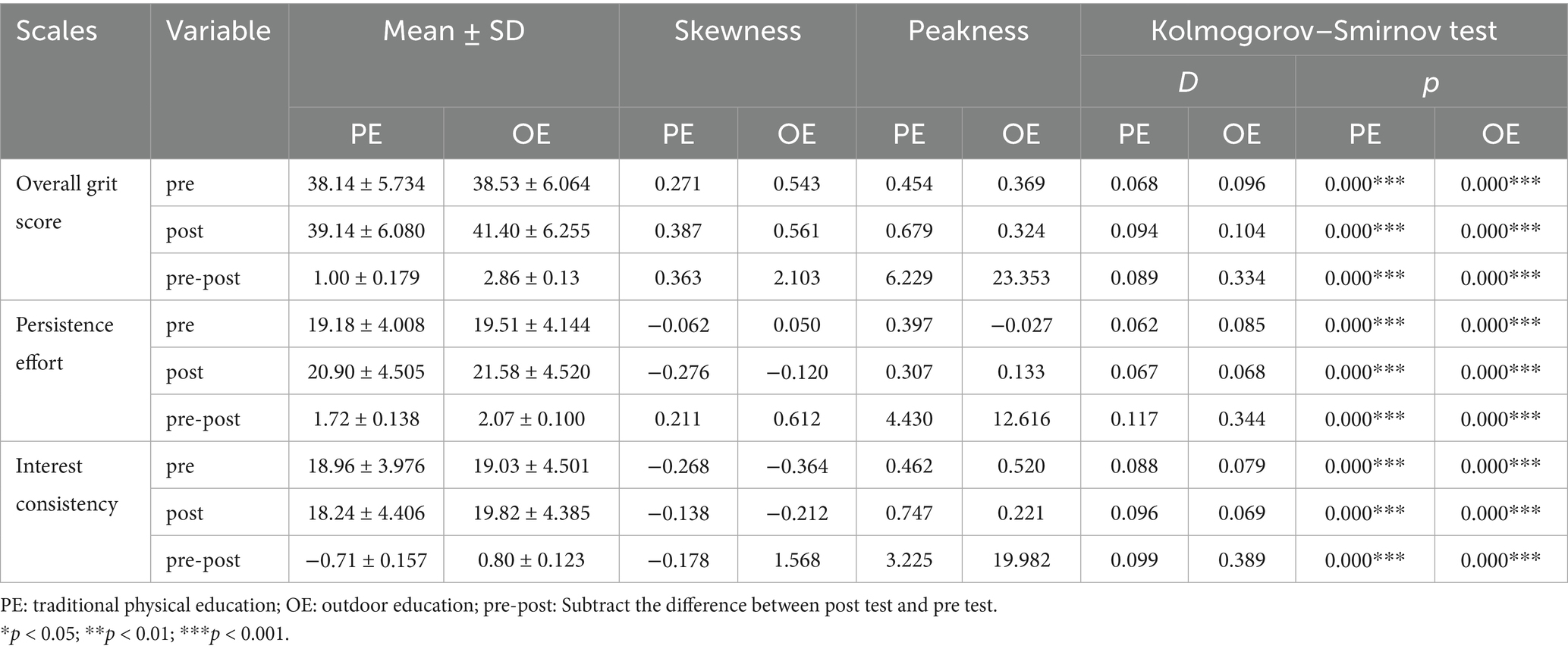Click the italic "D" subheader cell
The width and height of the screenshot is (1568, 652).
1187,82
